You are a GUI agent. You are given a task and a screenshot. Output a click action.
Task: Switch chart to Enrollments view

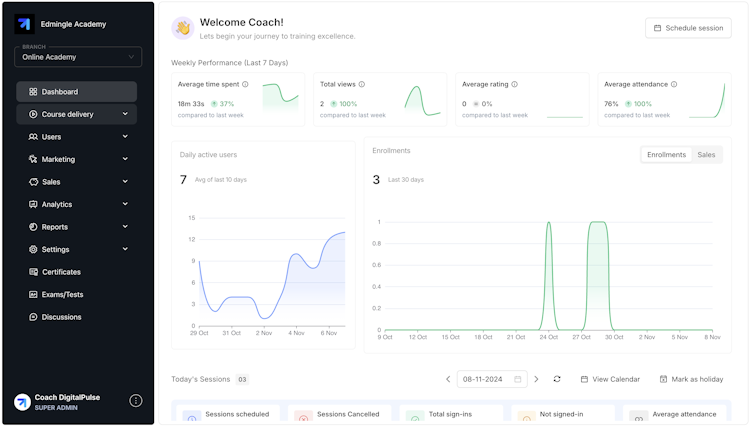point(666,155)
